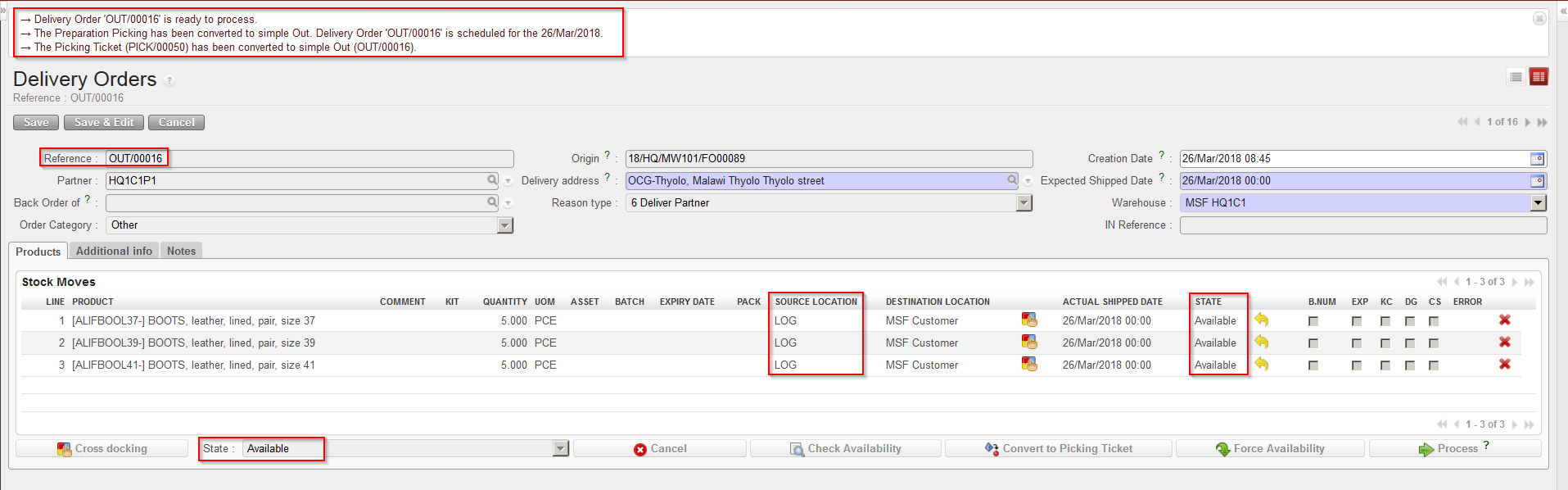The height and width of the screenshot is (490, 1568).
Task: Switch to the Additional info tab
Action: point(114,252)
